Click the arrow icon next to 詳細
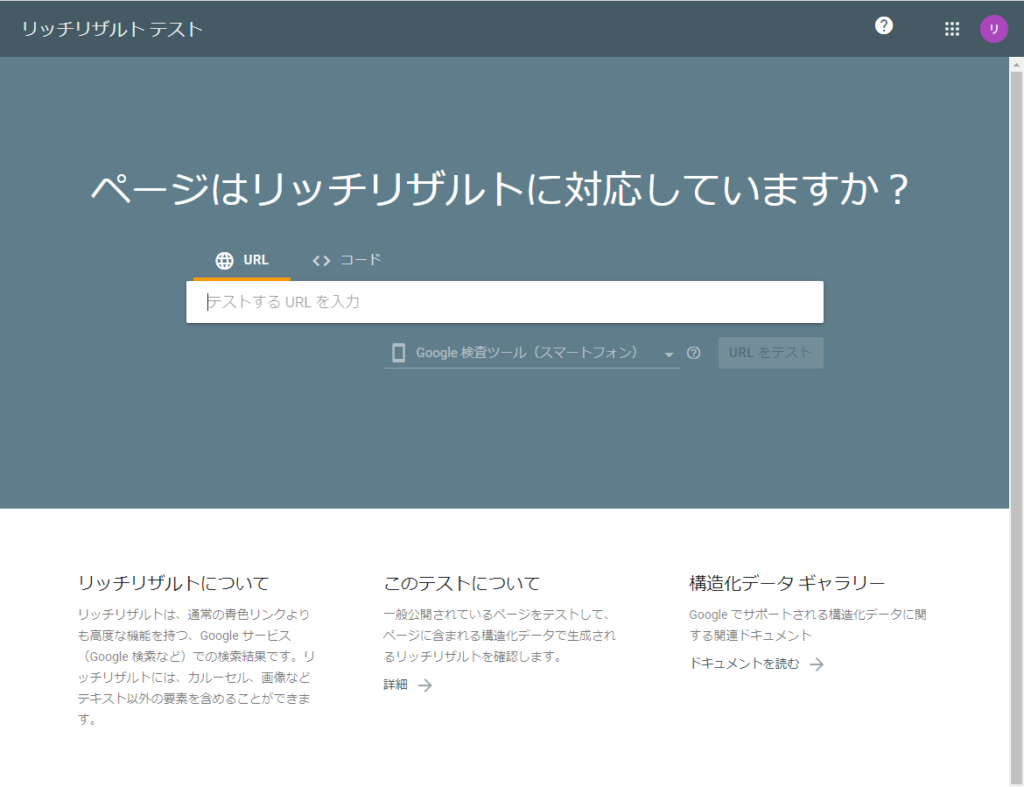Viewport: 1024px width, 787px height. click(425, 685)
